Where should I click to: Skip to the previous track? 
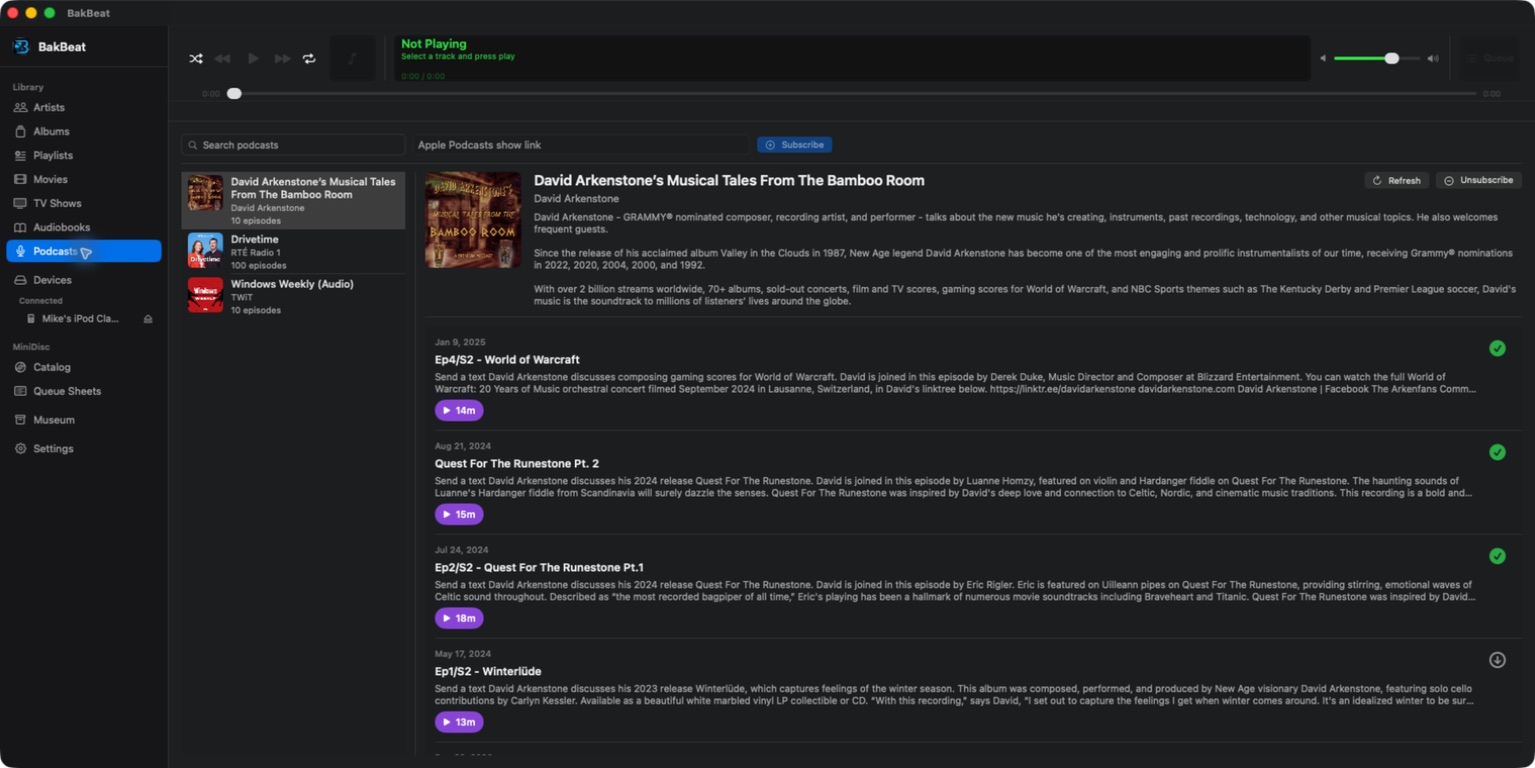pos(222,59)
